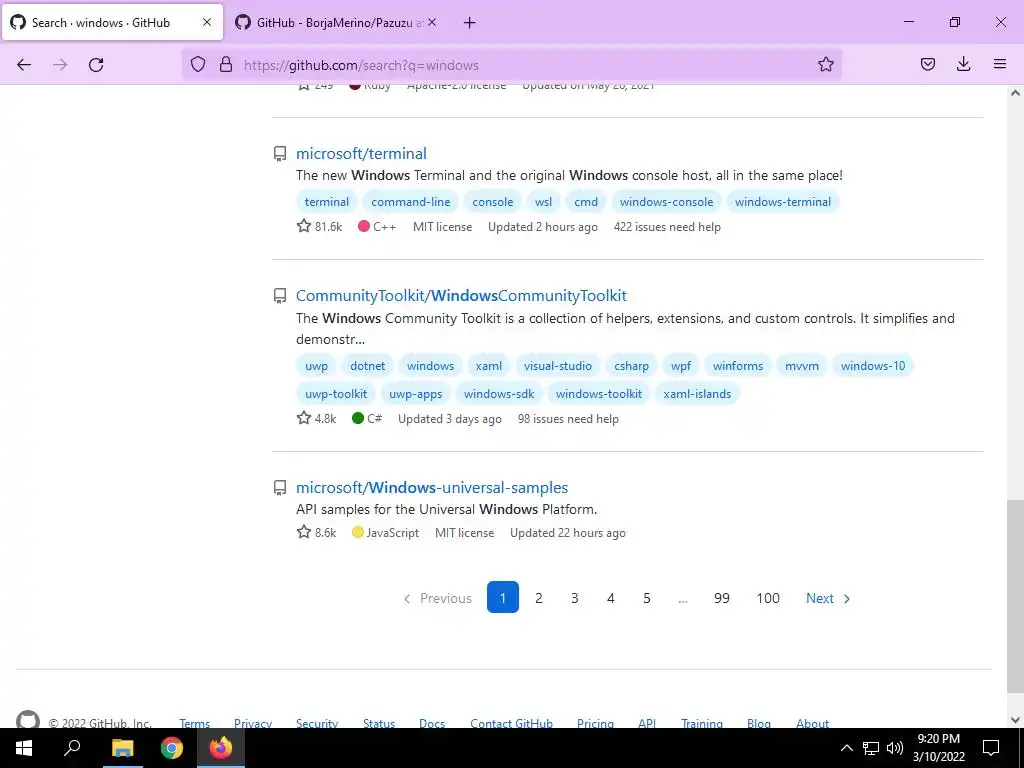Open Firefox application hamburger menu

[x=999, y=65]
